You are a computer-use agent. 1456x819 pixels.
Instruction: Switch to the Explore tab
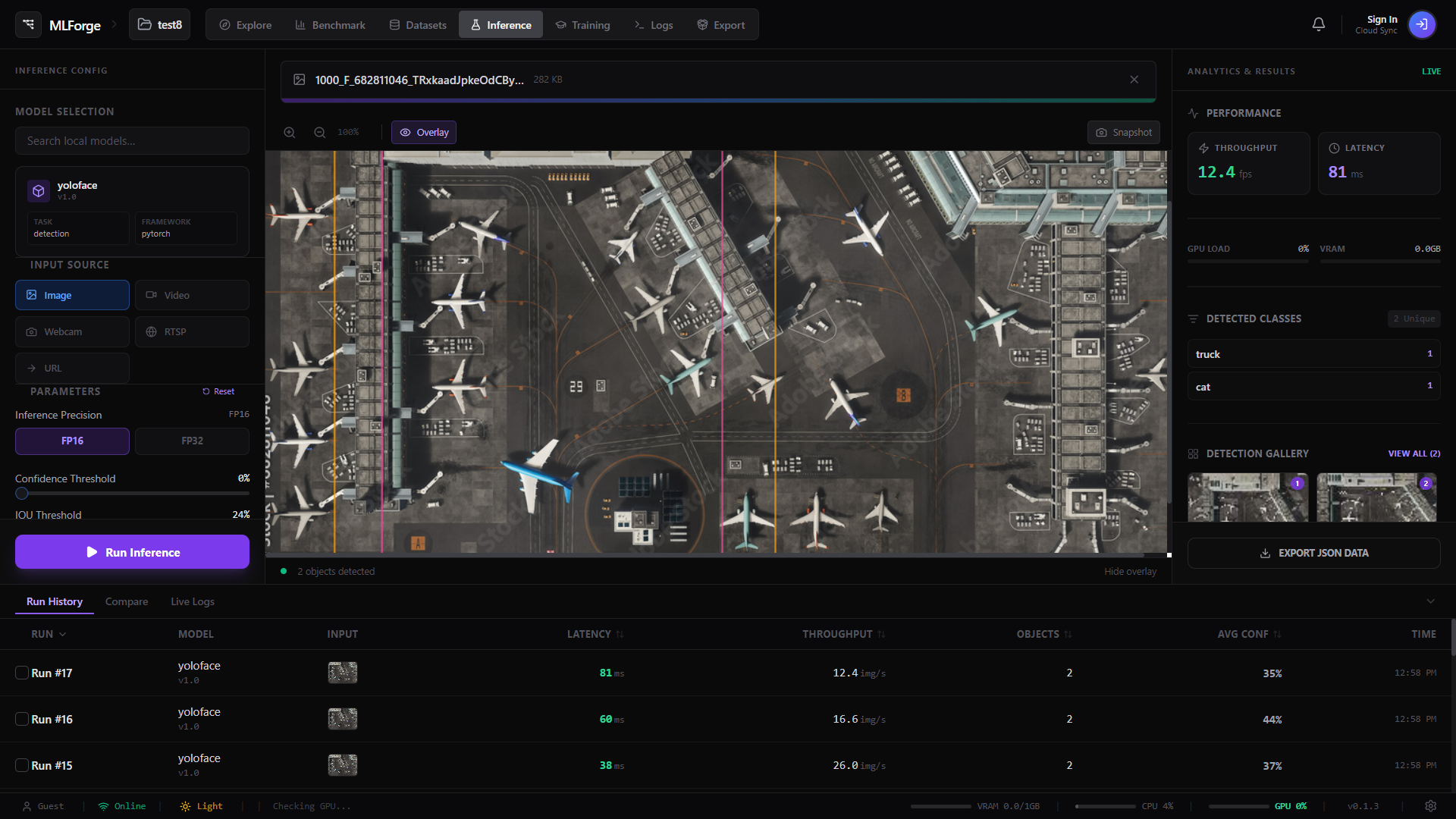245,25
